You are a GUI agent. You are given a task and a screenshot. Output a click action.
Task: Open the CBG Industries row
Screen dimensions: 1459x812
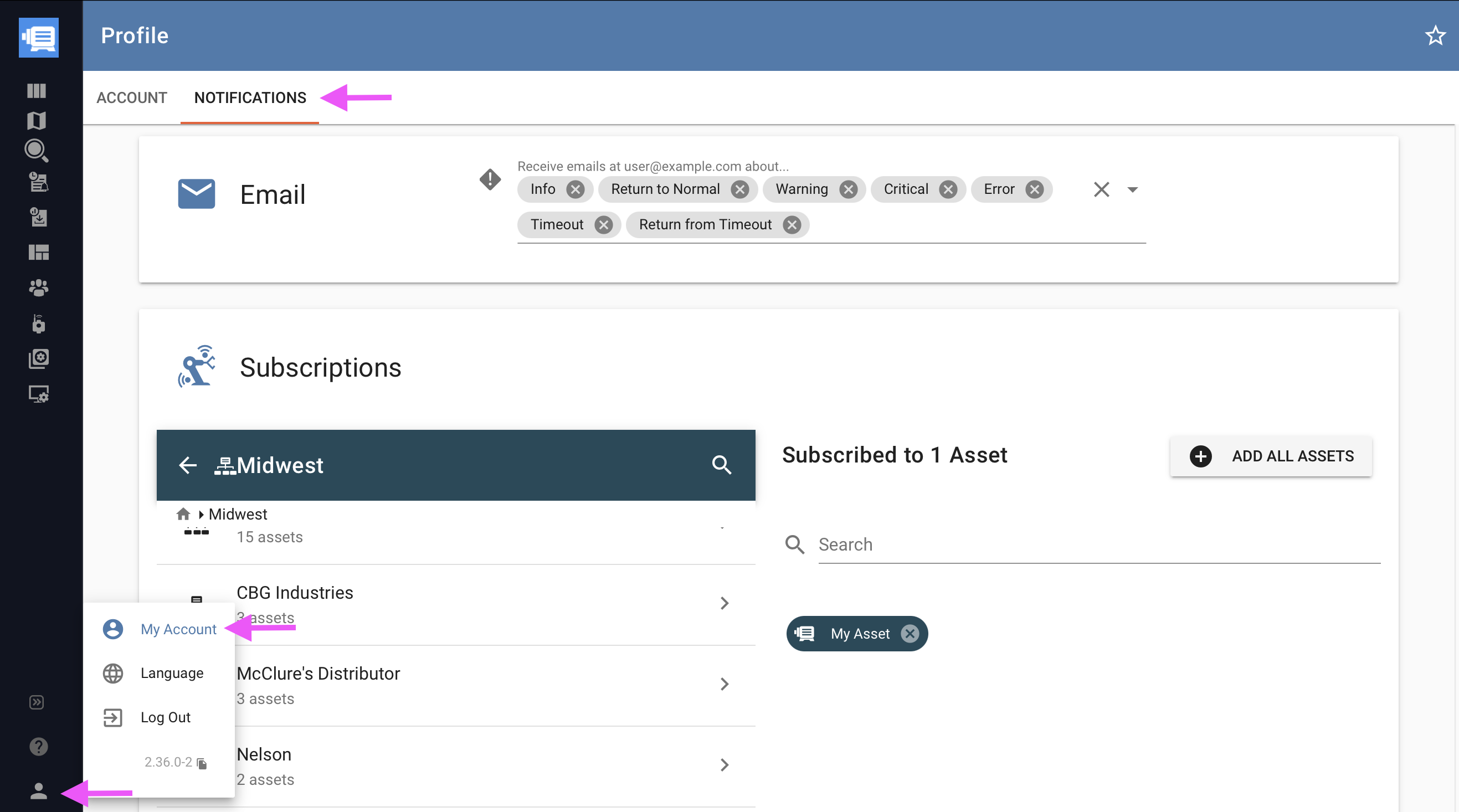click(x=456, y=605)
